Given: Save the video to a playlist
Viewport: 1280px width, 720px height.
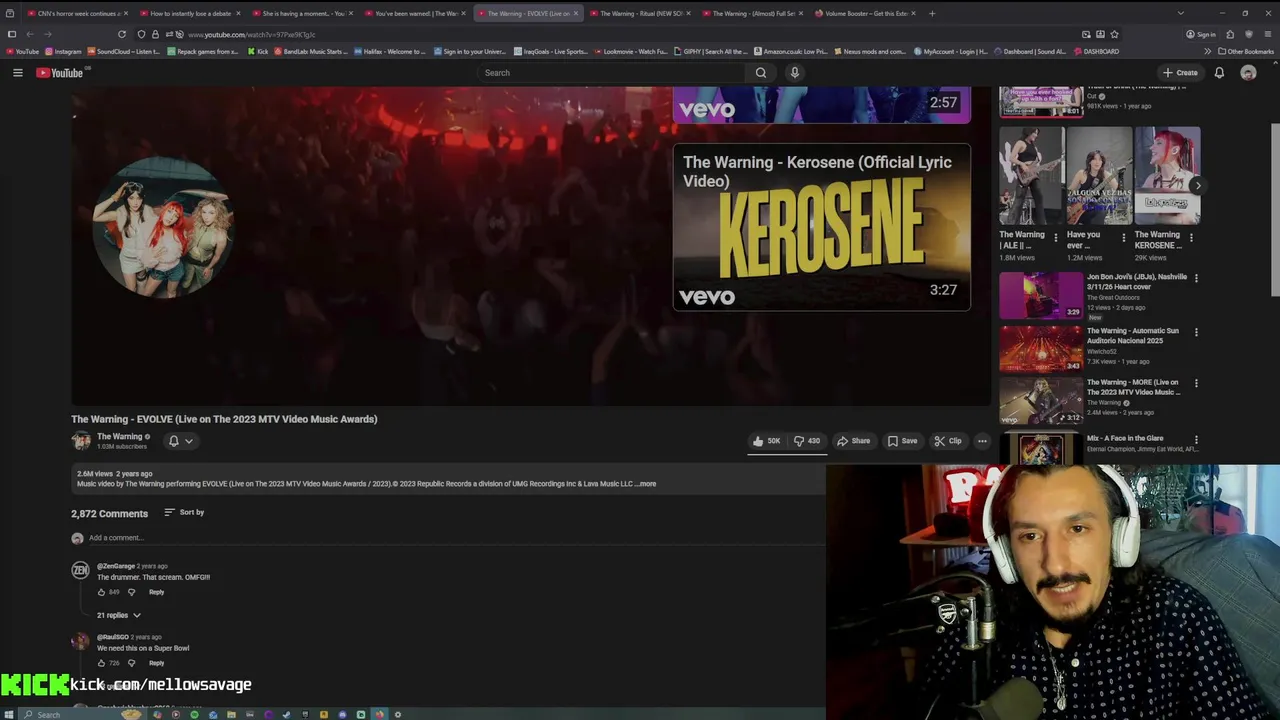Looking at the screenshot, I should click(902, 441).
